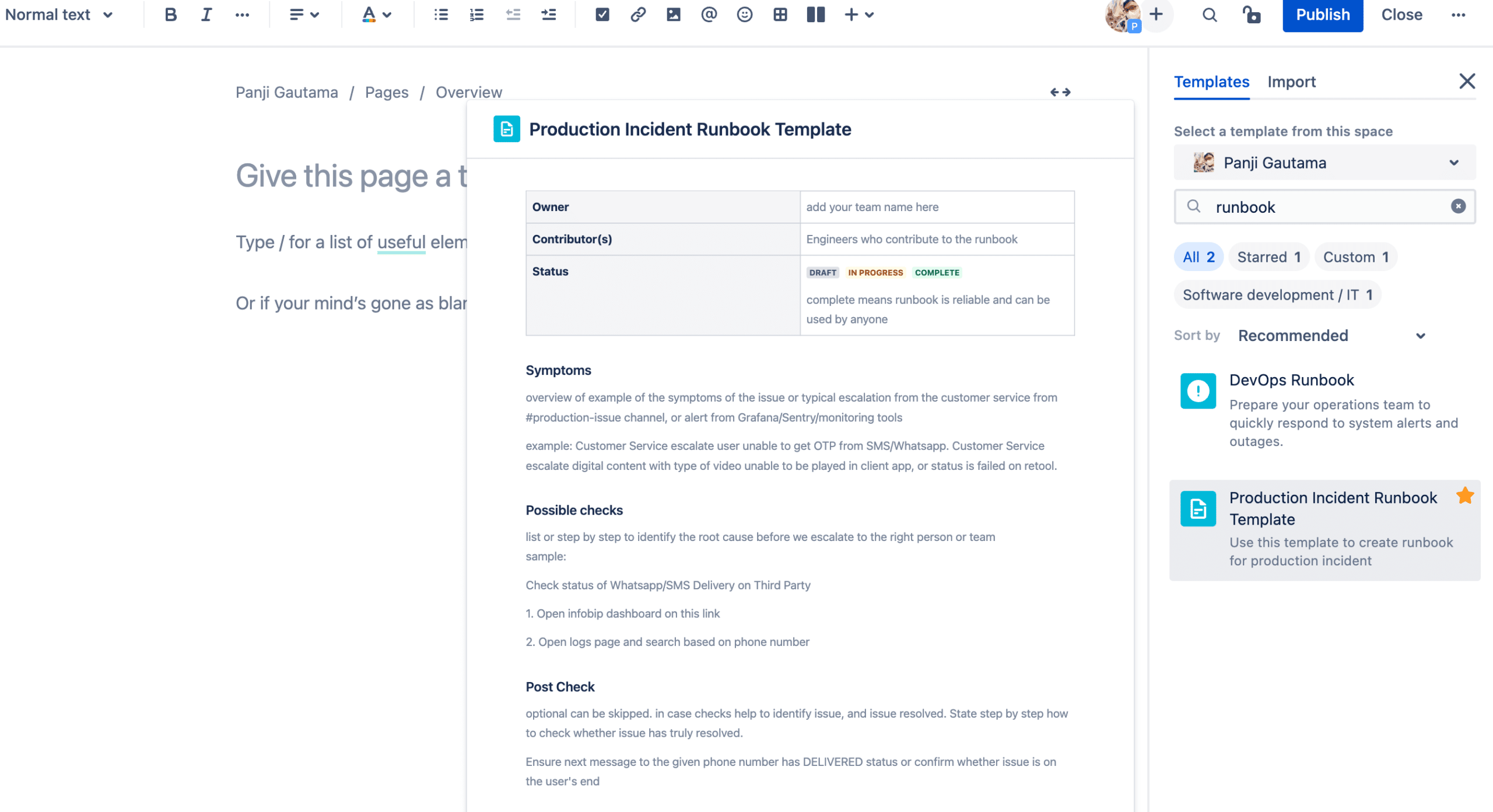1493x812 pixels.
Task: Insert an emoji from the toolbar
Action: coord(744,15)
